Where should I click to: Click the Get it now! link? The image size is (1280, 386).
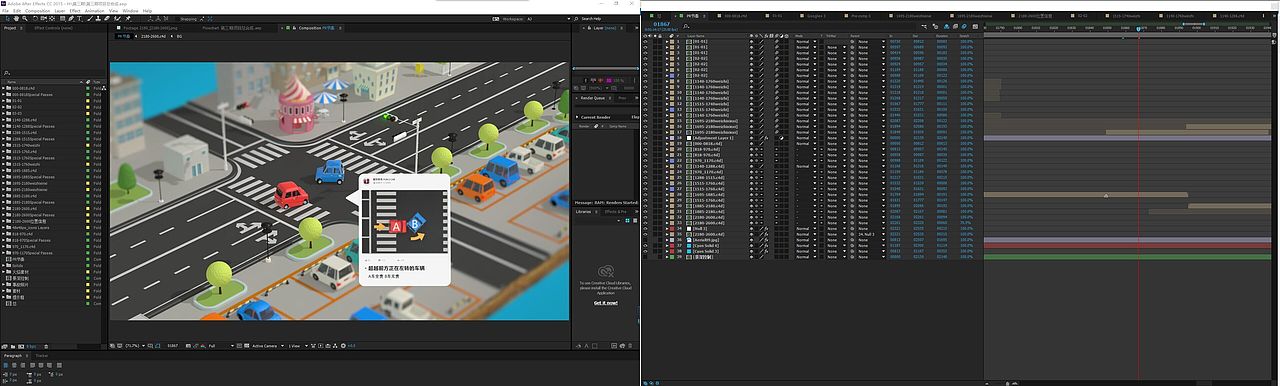605,302
